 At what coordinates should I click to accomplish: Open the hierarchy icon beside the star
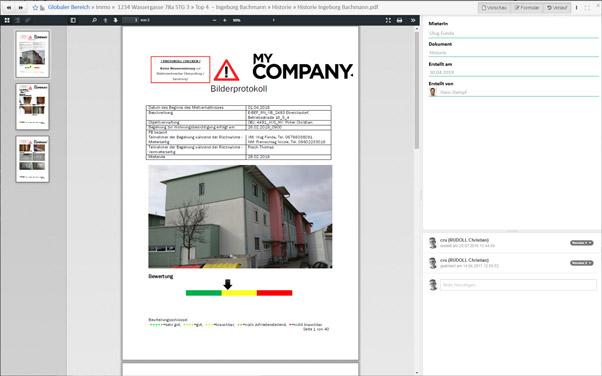coord(42,8)
